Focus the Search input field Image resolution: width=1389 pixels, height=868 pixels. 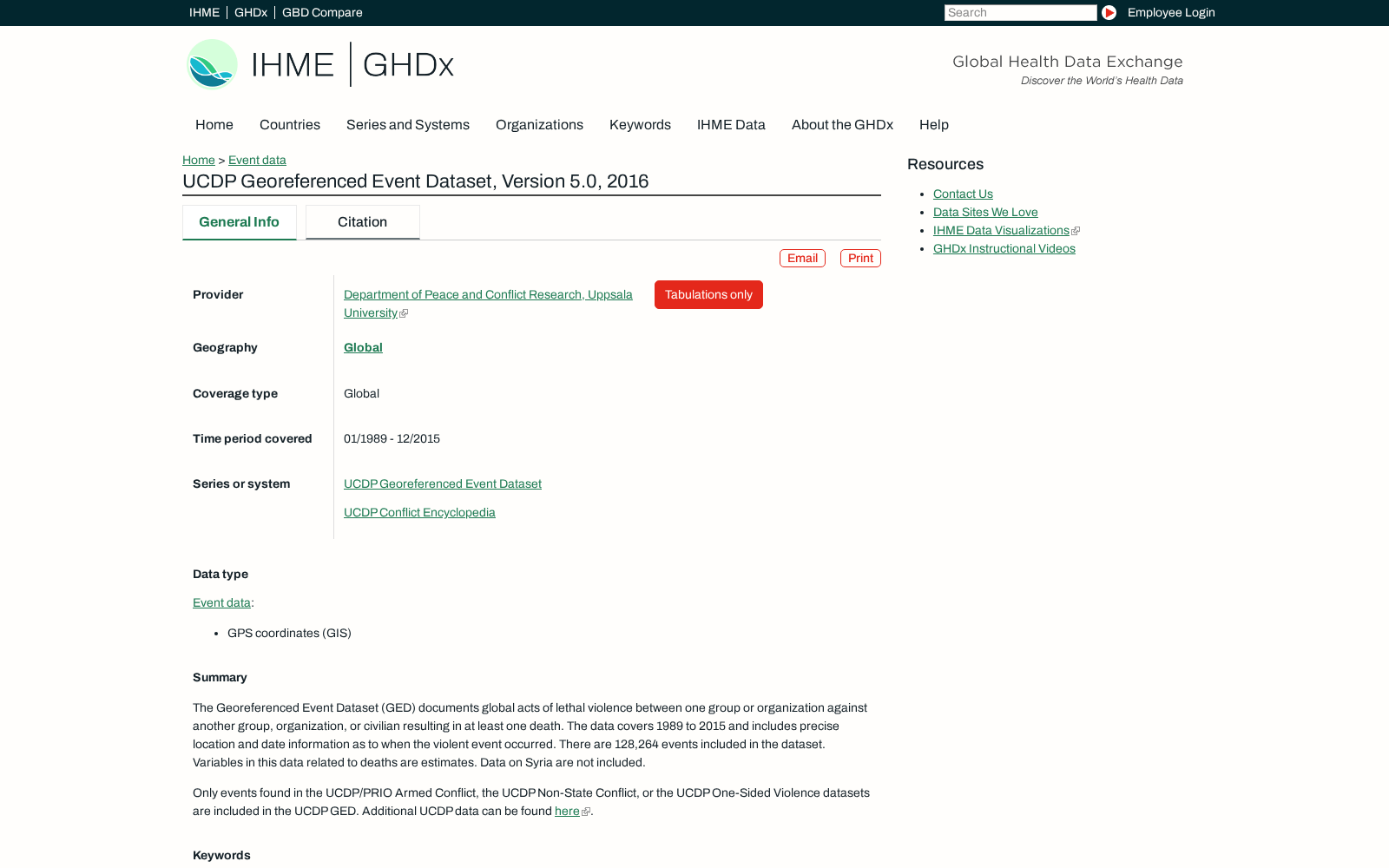point(1020,12)
